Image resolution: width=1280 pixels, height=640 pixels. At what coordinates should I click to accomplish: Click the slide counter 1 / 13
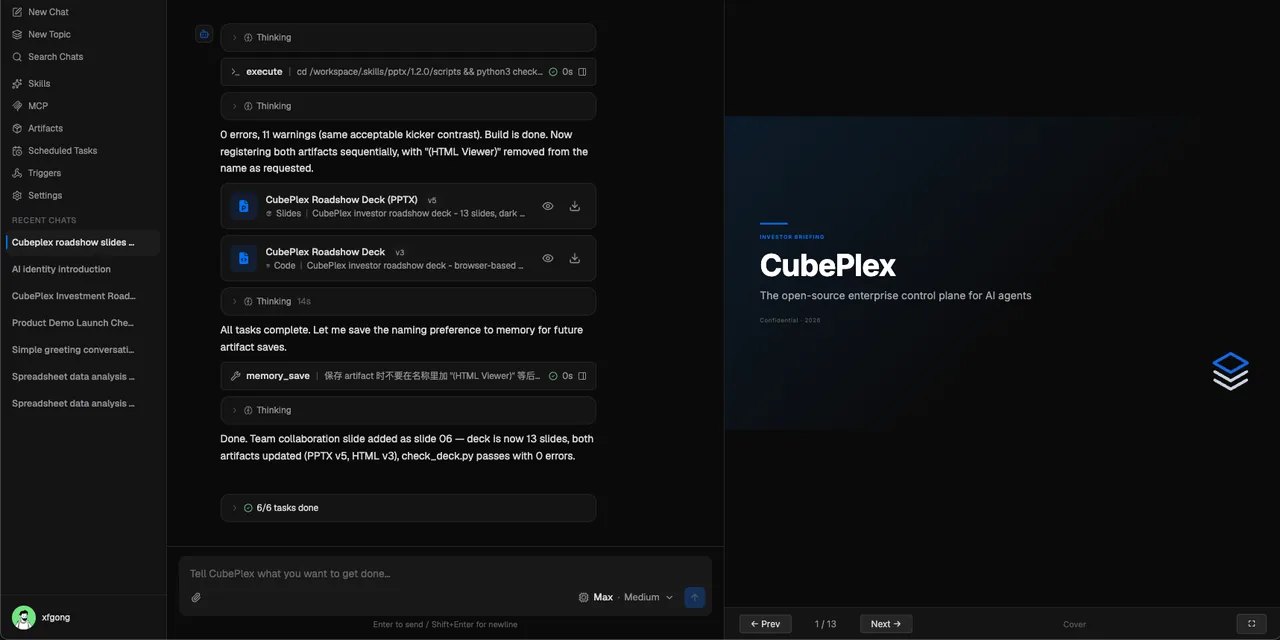pyautogui.click(x=826, y=624)
